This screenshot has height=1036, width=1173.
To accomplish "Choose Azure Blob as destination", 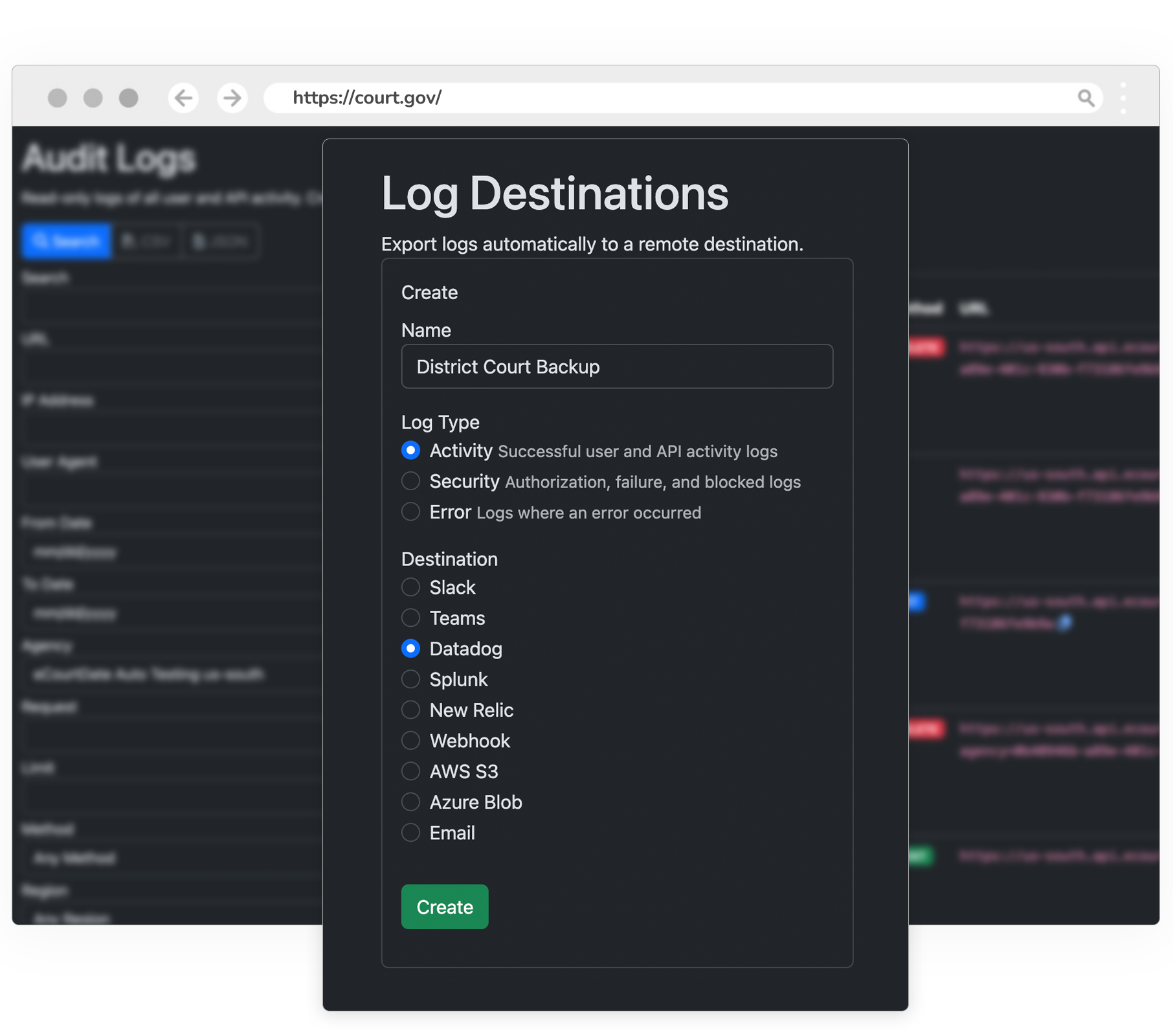I will coord(410,802).
